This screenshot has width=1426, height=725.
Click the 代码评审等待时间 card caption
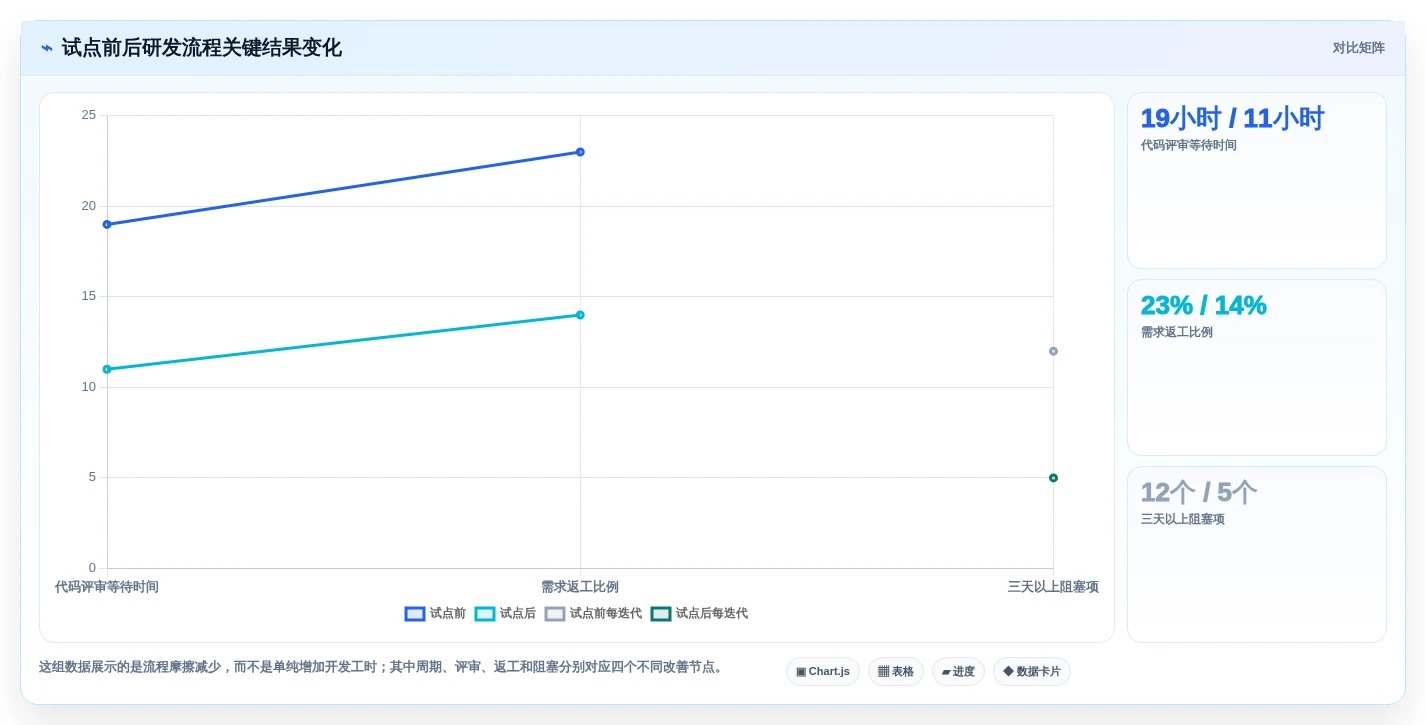click(x=1189, y=145)
